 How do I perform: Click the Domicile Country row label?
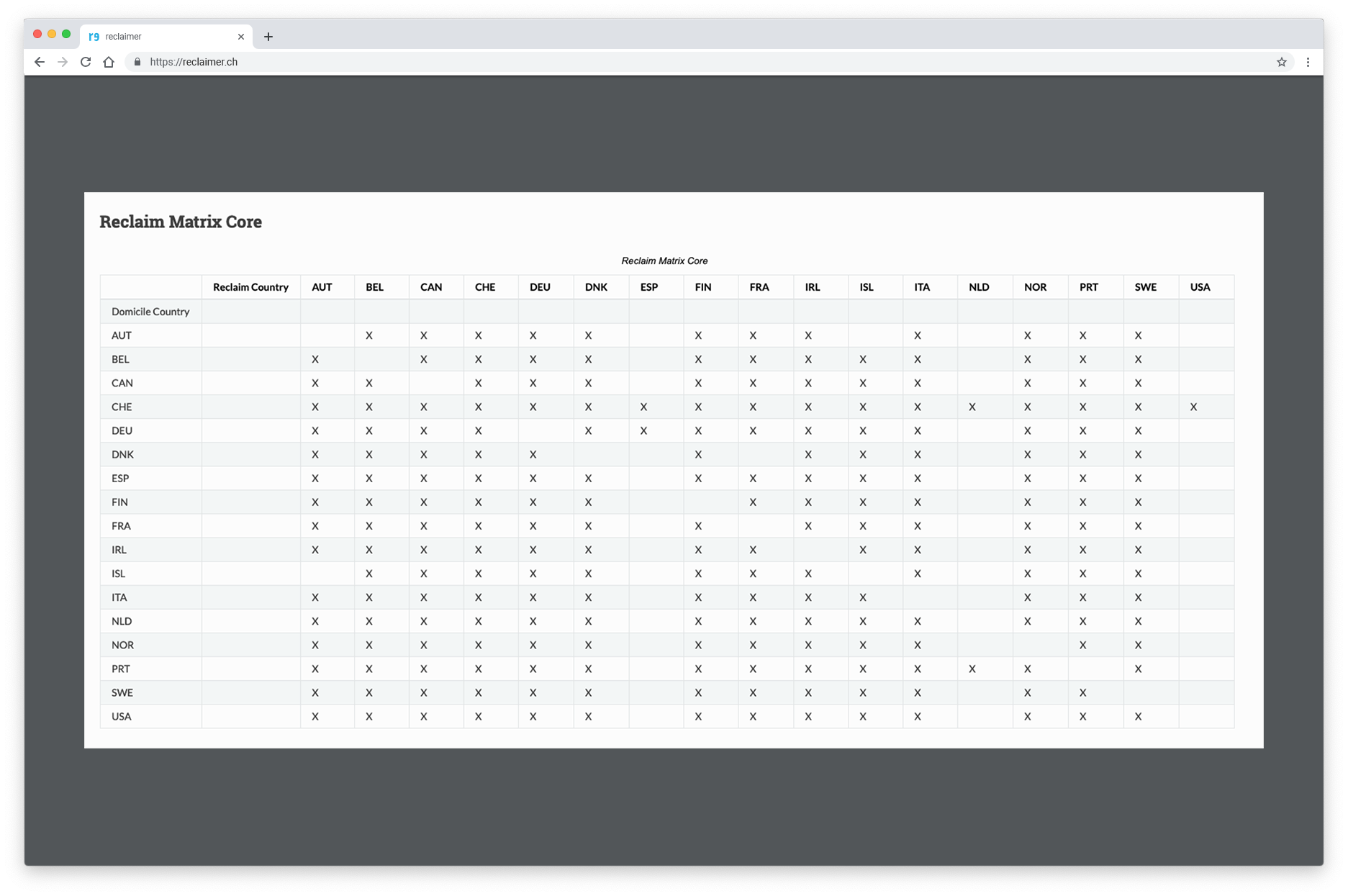point(150,312)
